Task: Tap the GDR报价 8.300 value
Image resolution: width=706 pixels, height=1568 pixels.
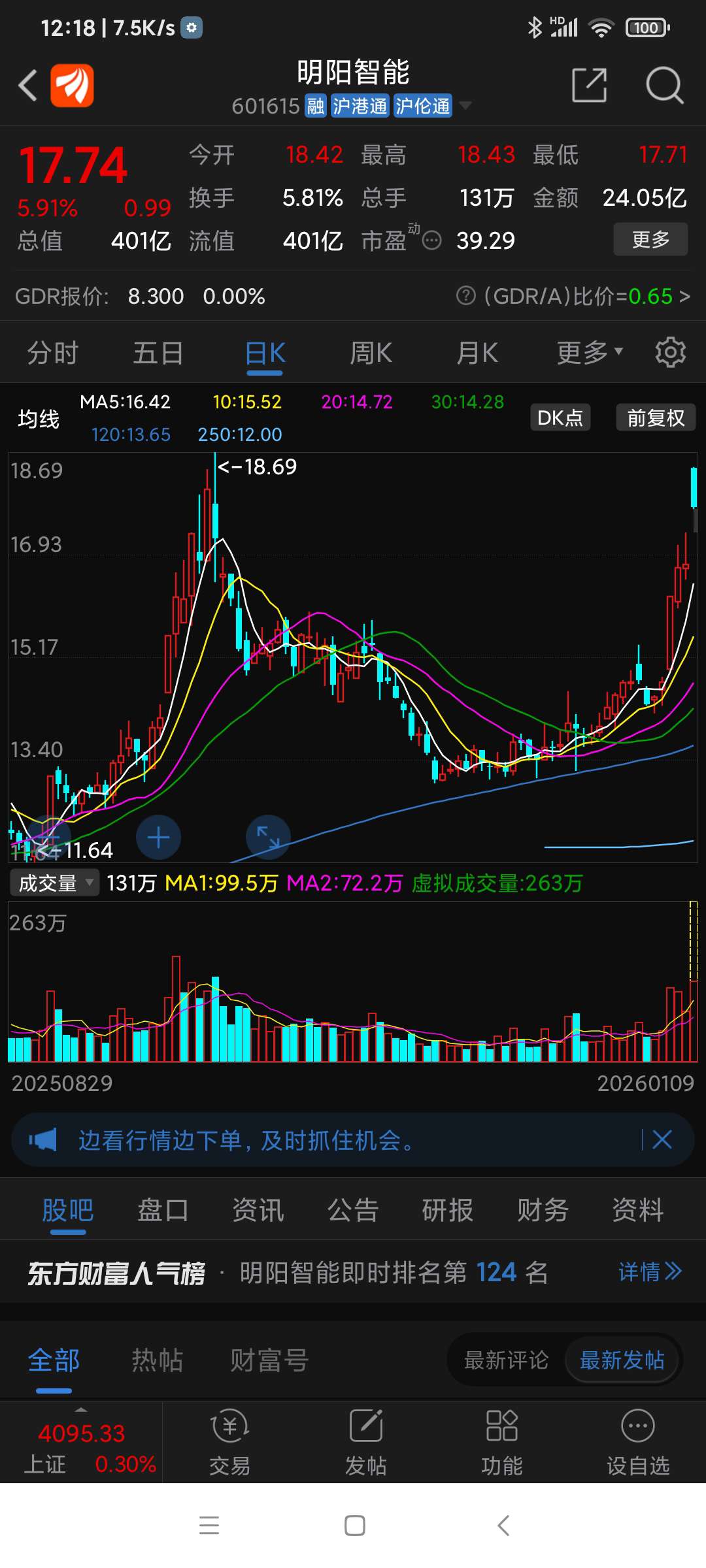Action: (156, 296)
